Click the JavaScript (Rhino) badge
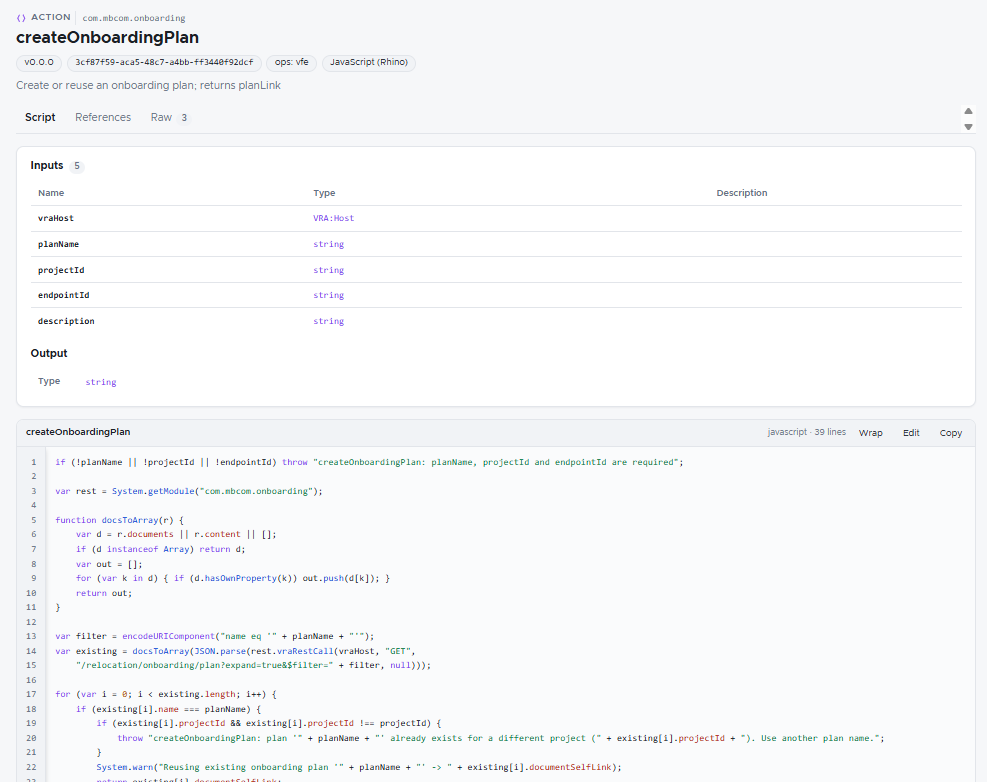The image size is (987, 782). coord(369,62)
